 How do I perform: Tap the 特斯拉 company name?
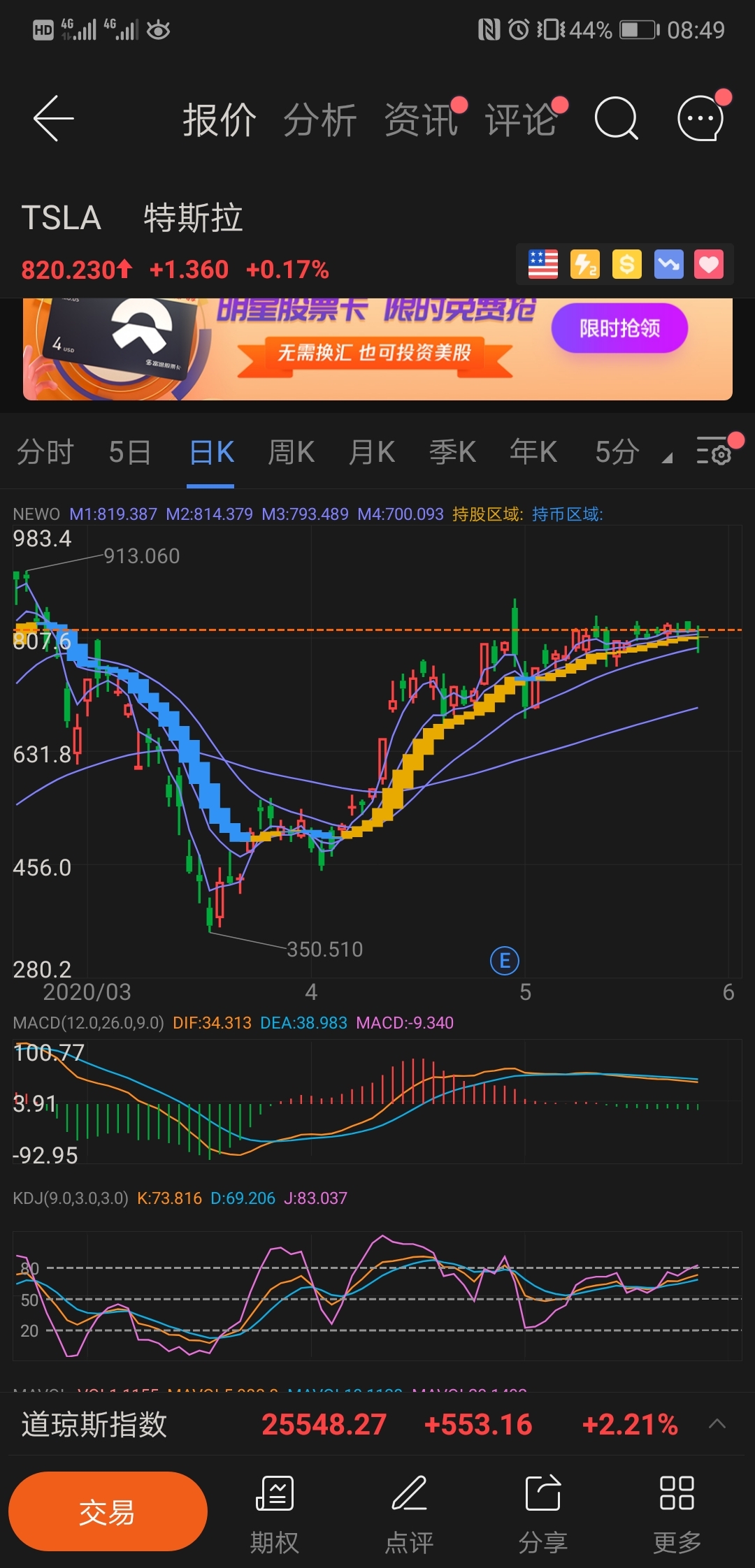193,218
